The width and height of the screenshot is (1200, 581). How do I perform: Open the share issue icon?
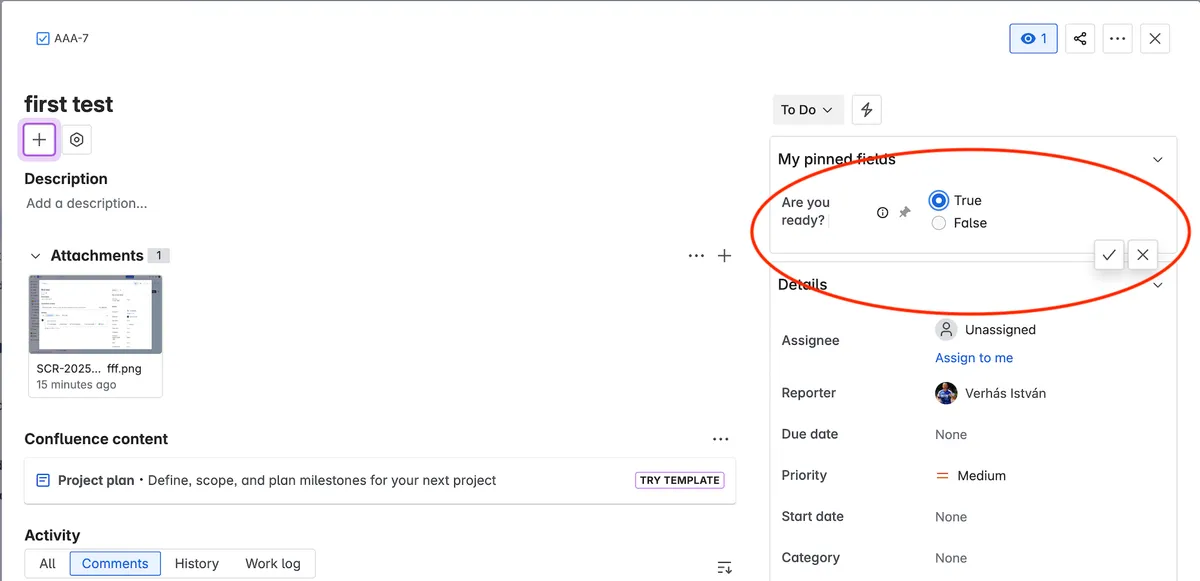pos(1080,39)
